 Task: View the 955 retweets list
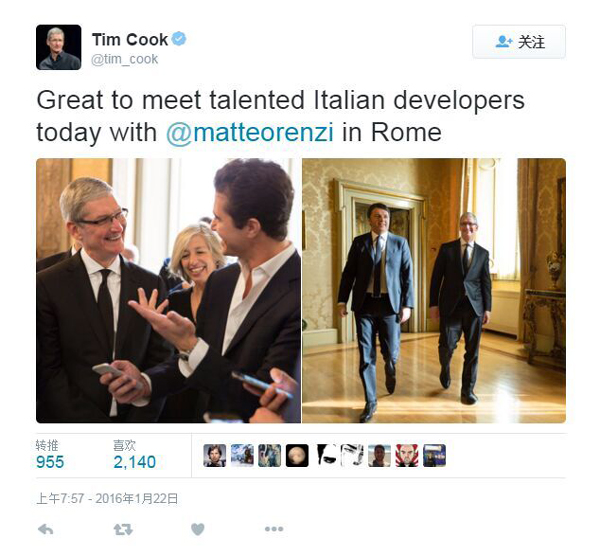pos(50,455)
